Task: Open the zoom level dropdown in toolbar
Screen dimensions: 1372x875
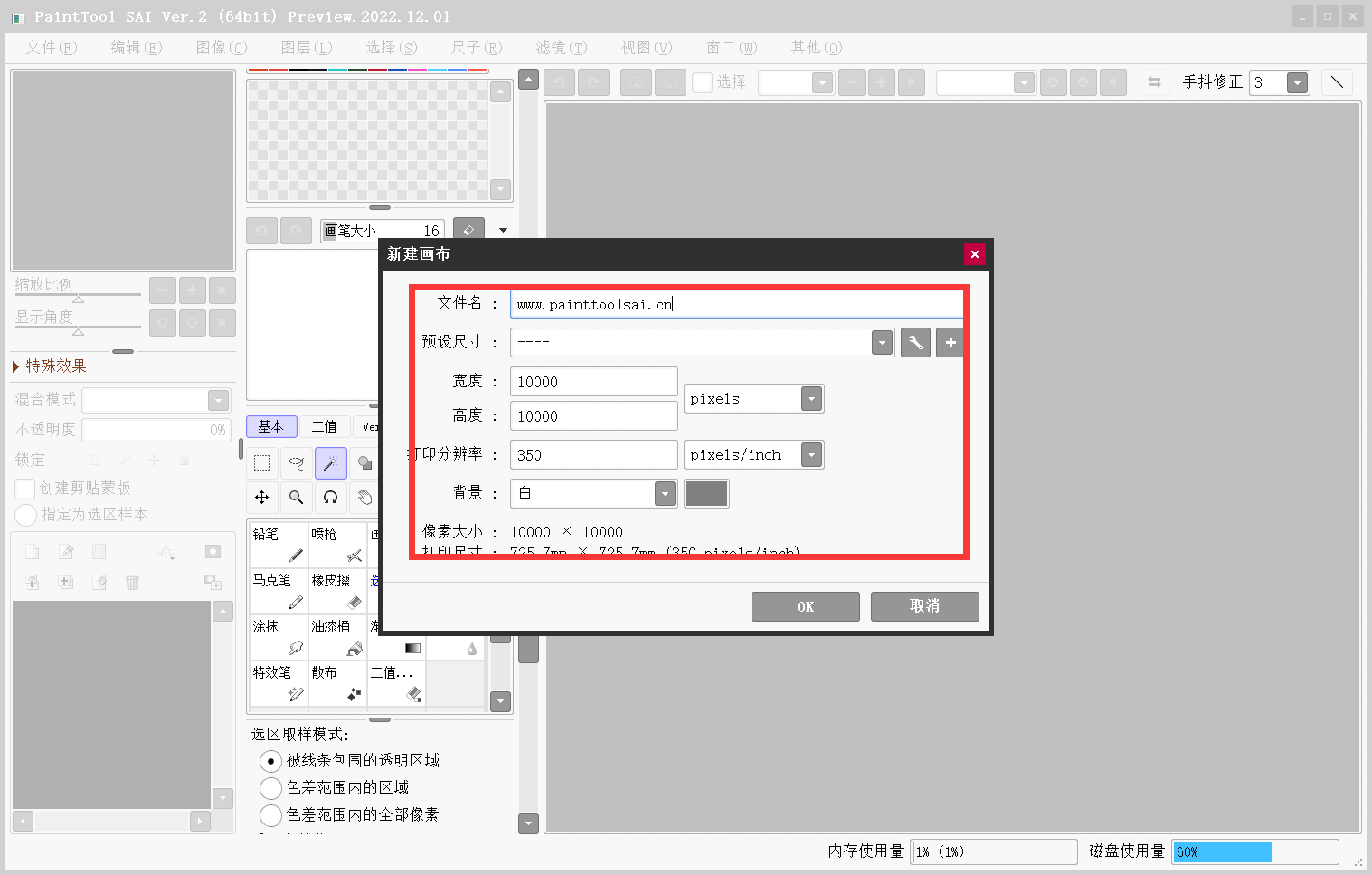Action: (x=822, y=82)
